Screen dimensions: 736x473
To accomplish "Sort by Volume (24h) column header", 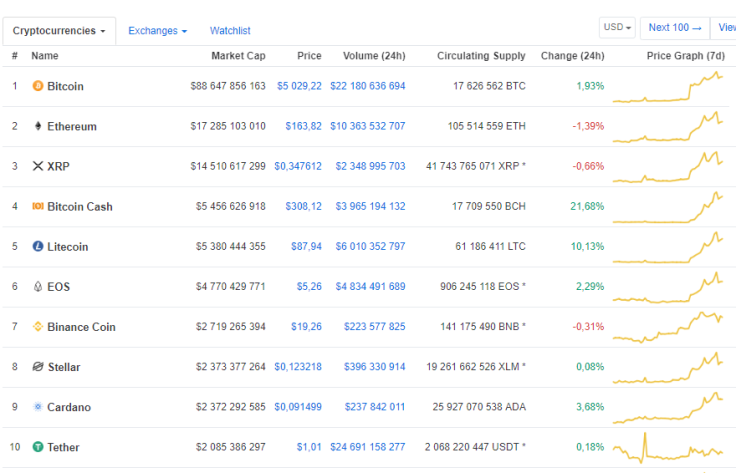I will pos(374,56).
